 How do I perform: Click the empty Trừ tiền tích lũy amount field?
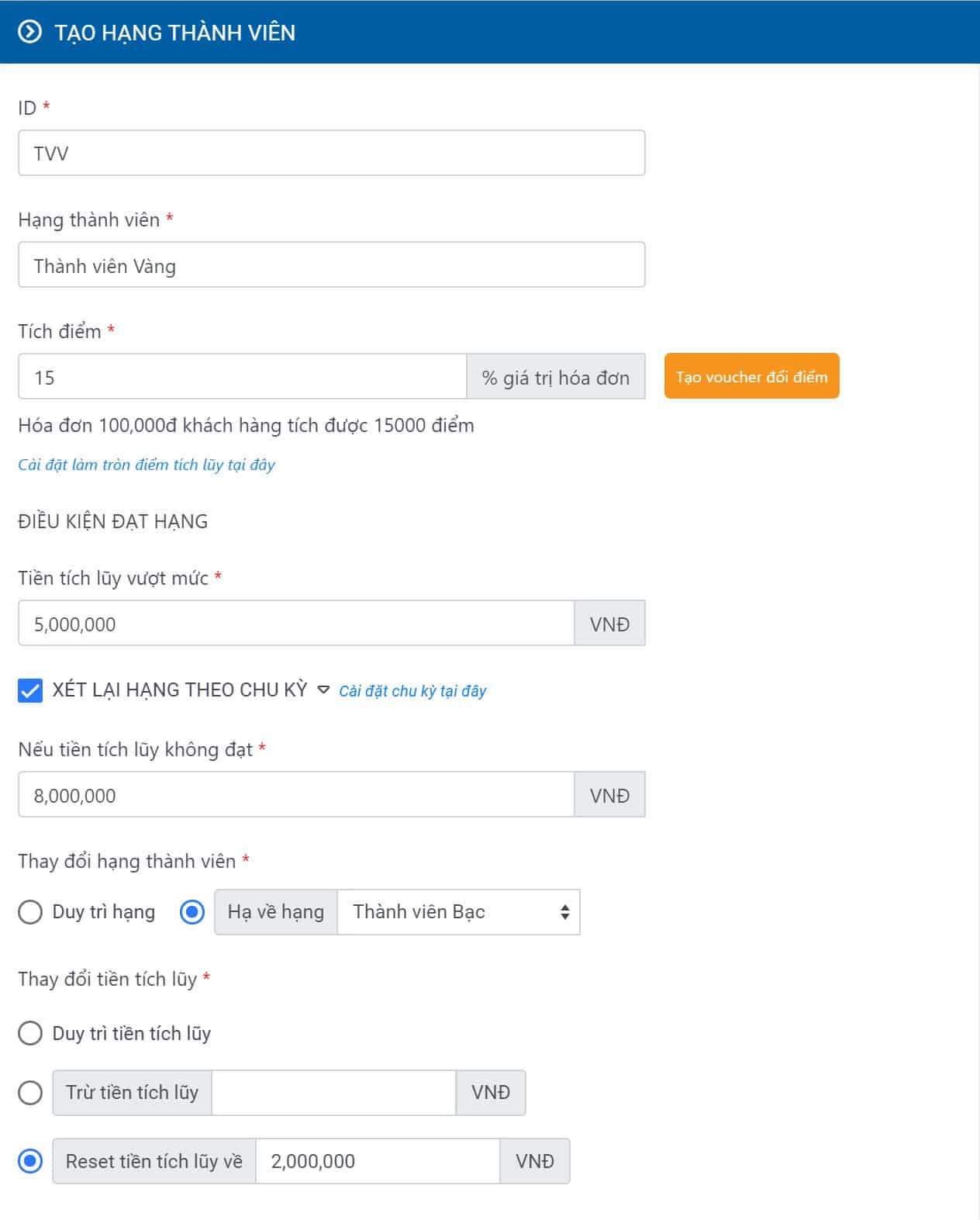pos(333,1093)
